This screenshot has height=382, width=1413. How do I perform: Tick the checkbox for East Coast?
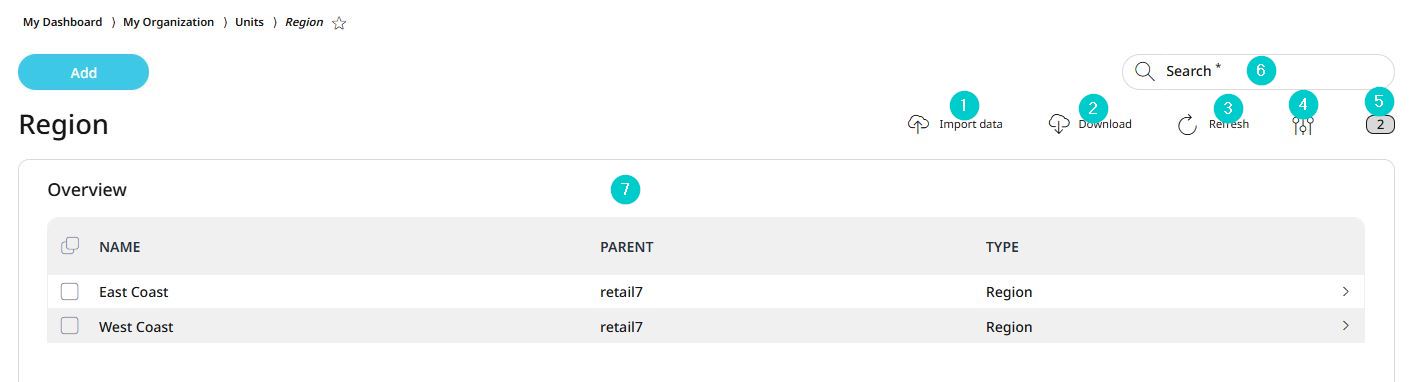coord(70,292)
